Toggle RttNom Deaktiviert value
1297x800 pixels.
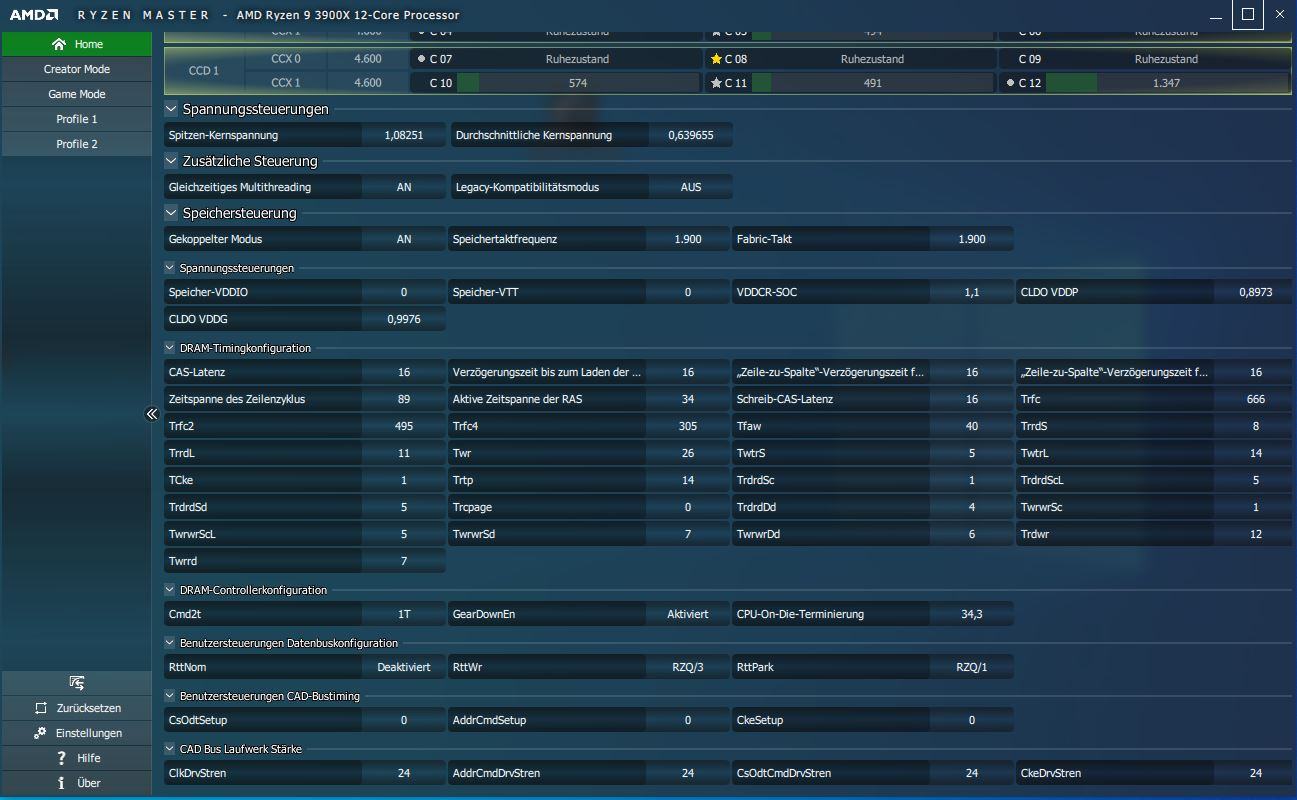[x=404, y=667]
